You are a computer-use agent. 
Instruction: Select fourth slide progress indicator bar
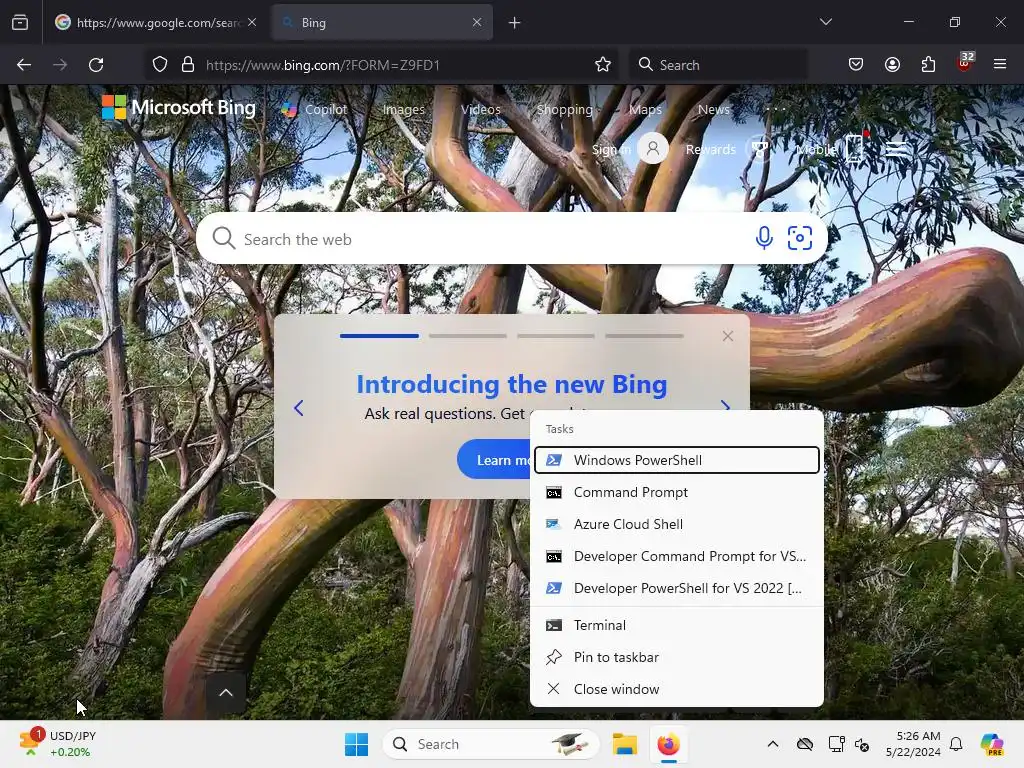(x=644, y=336)
